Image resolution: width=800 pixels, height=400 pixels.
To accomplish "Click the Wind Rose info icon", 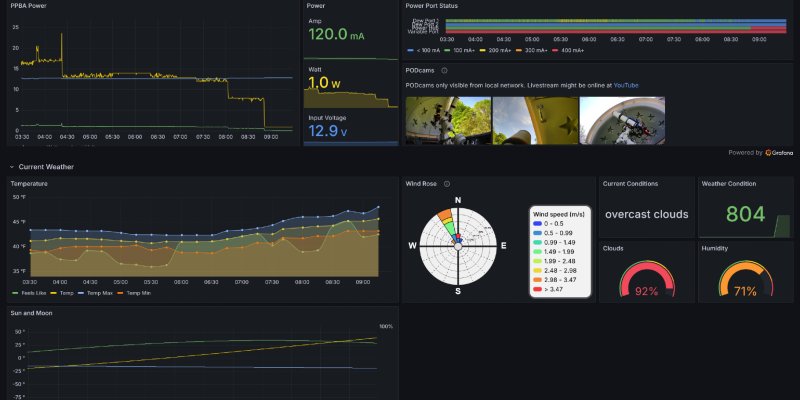I will pyautogui.click(x=446, y=184).
